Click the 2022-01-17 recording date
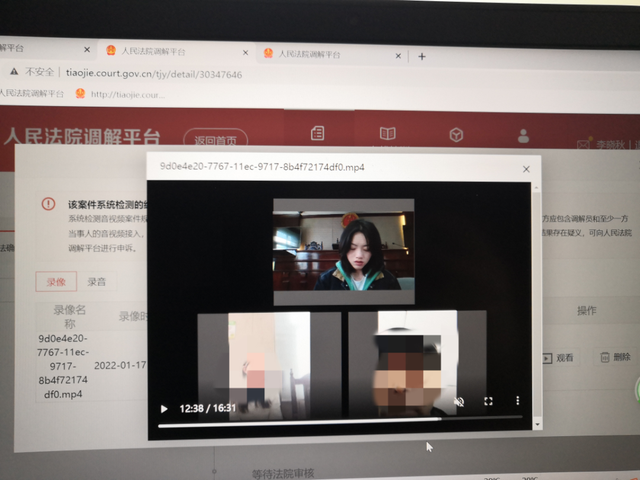The width and height of the screenshot is (640, 480). click(120, 365)
